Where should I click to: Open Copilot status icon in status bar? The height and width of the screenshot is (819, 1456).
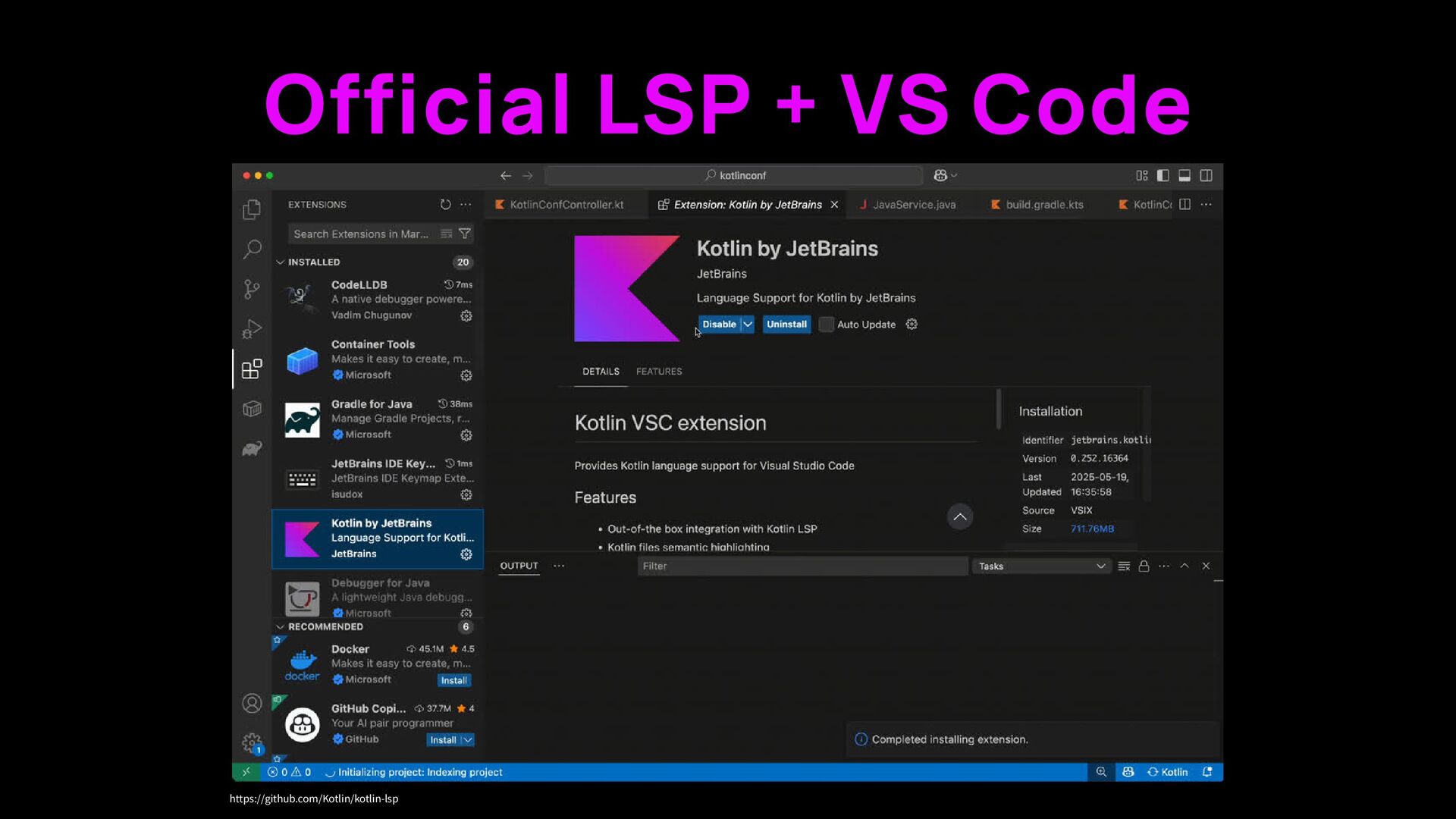pyautogui.click(x=1128, y=772)
